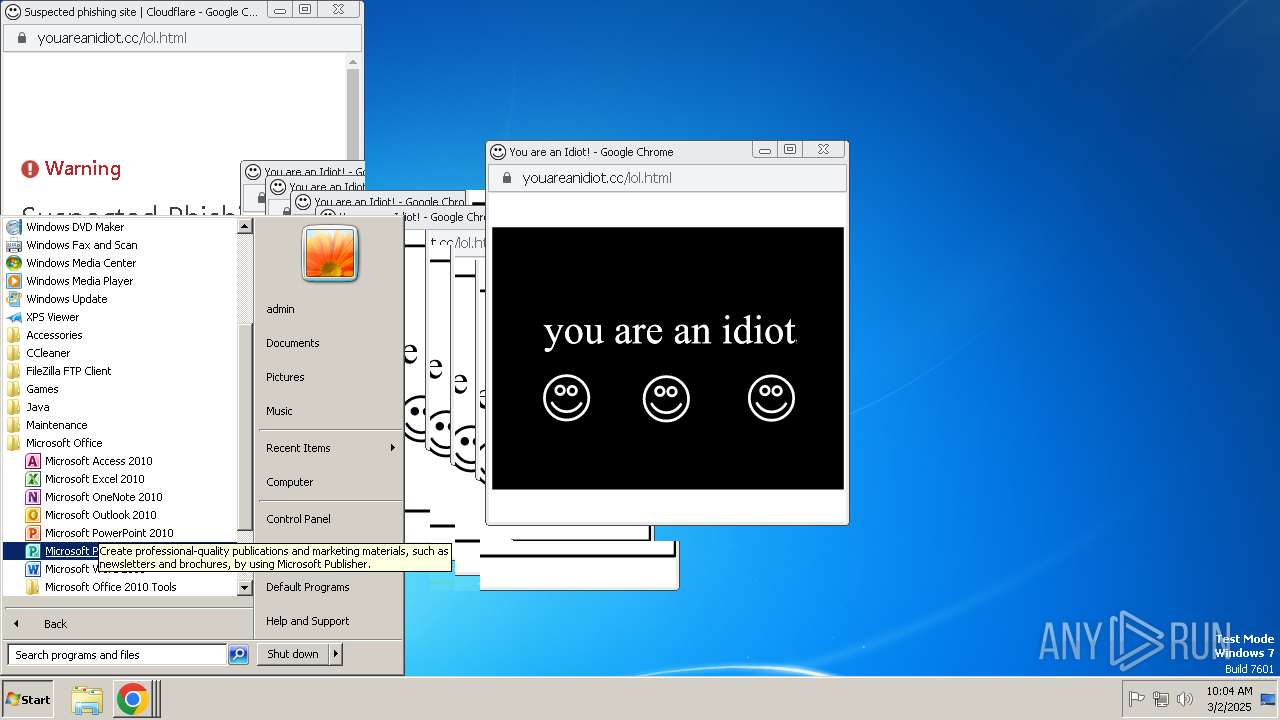Expand the Maintenance folder
The width and height of the screenshot is (1280, 720).
click(56, 425)
